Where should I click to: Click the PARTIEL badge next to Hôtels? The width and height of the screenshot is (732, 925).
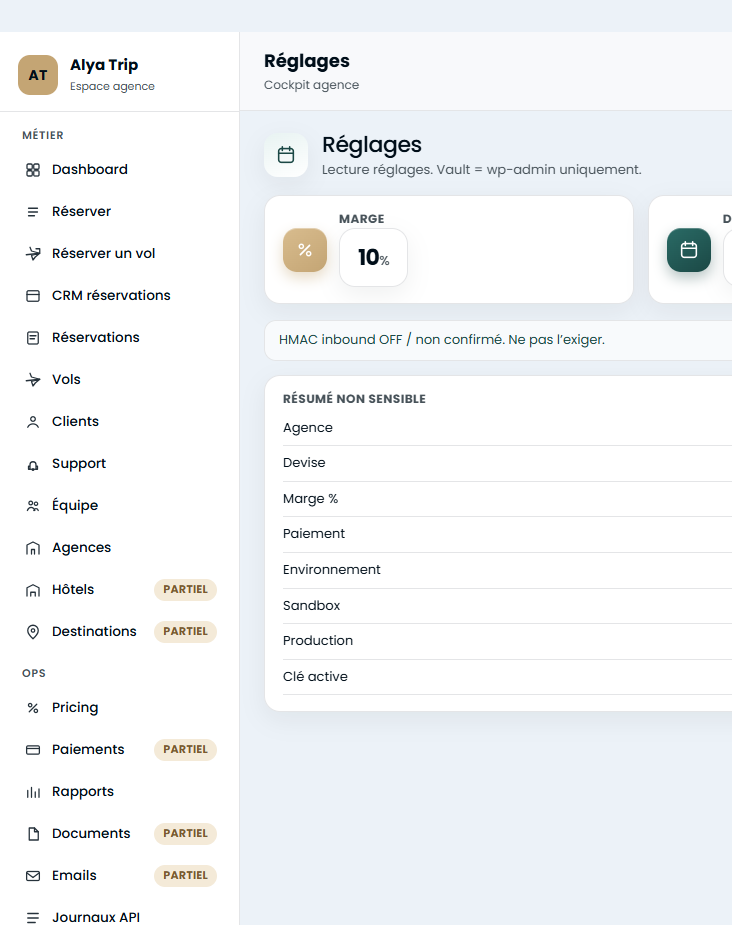(185, 590)
